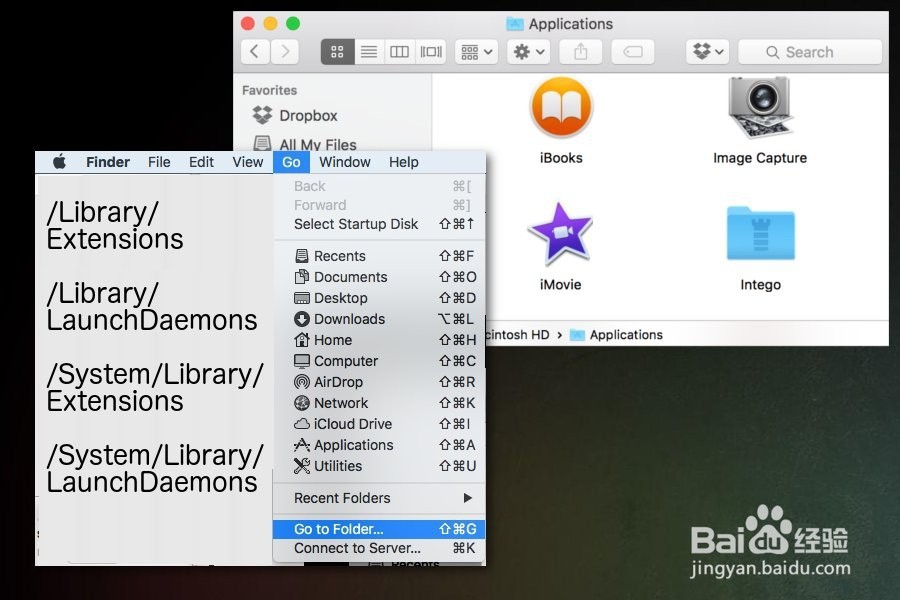
Task: Open the Action gear dropdown
Action: pyautogui.click(x=529, y=52)
